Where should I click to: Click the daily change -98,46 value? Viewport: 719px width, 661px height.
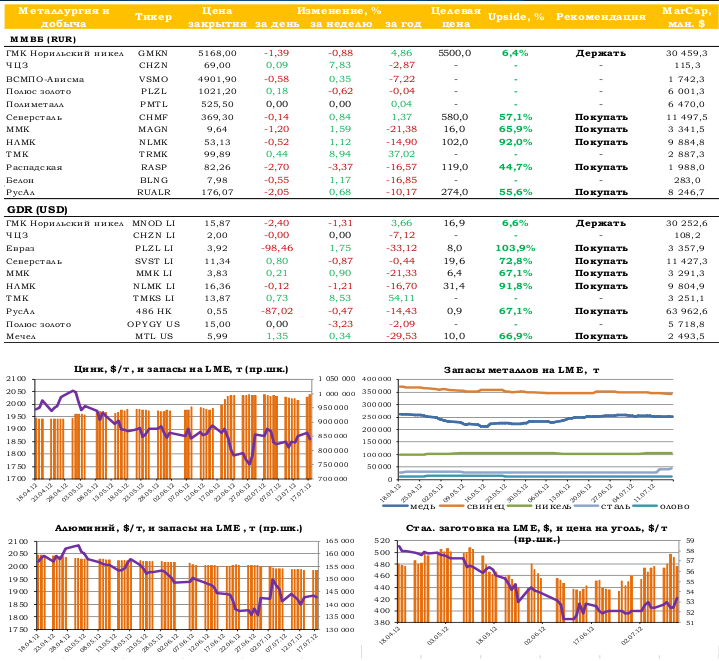(277, 248)
